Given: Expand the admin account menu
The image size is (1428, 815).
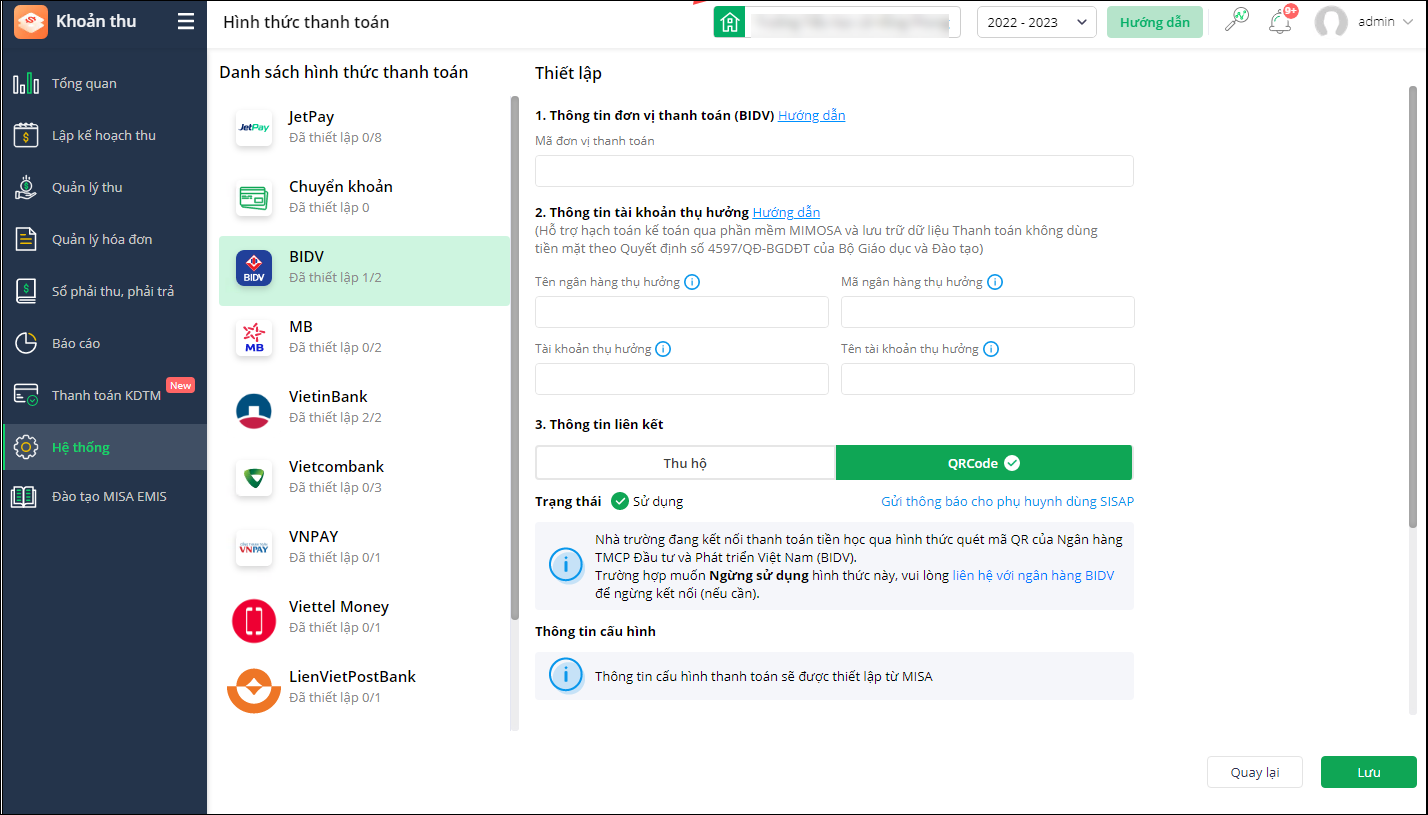Looking at the screenshot, I should point(1368,22).
